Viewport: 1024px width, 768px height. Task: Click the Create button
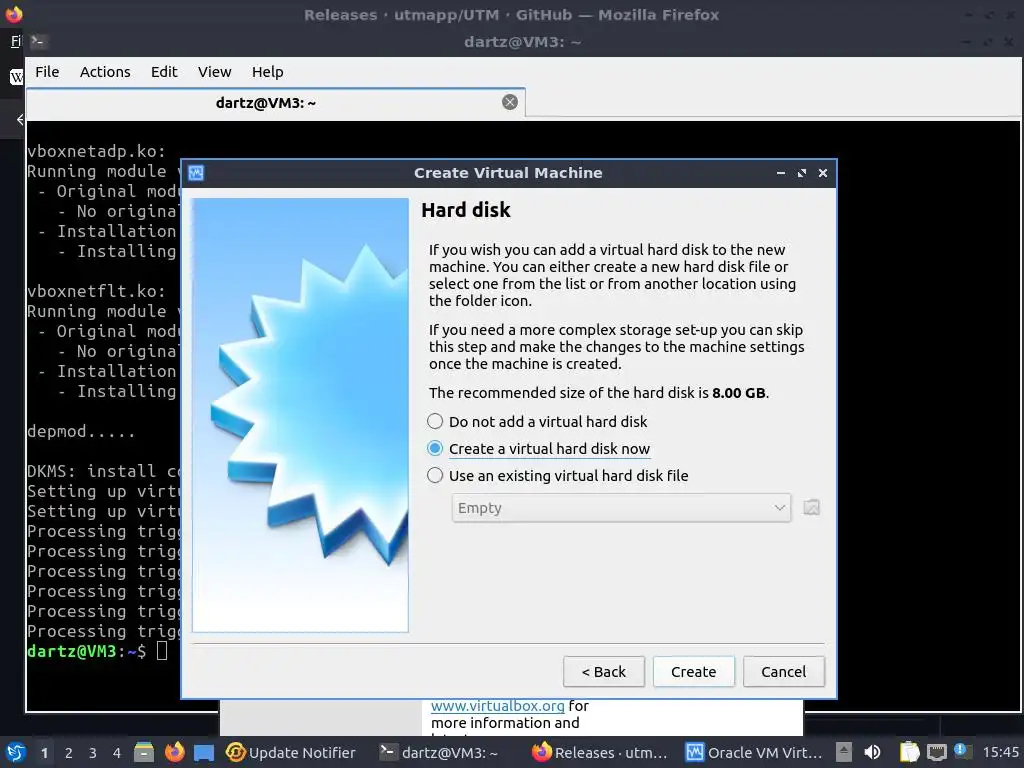[x=694, y=671]
